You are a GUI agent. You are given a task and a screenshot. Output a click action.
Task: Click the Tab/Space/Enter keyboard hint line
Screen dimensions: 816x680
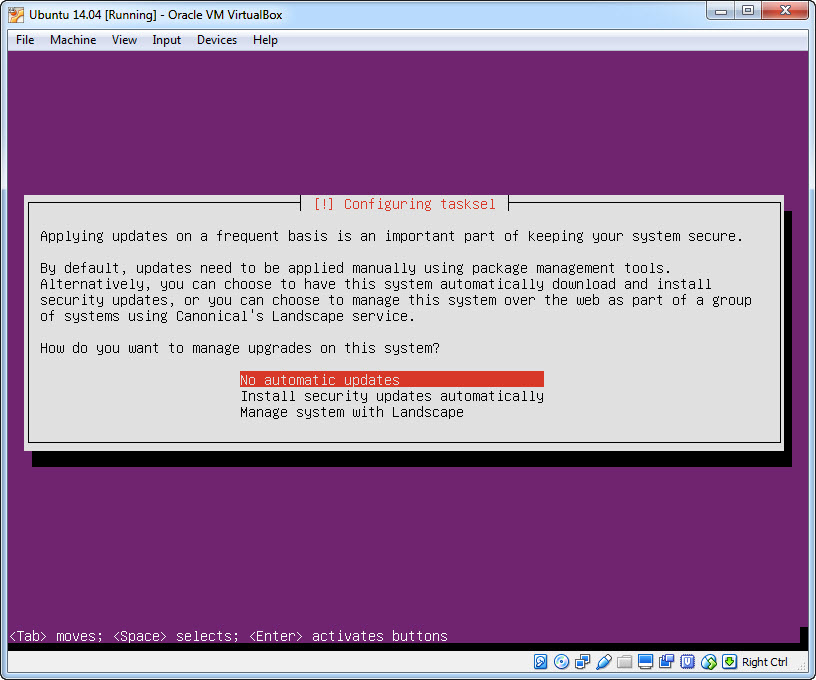228,636
